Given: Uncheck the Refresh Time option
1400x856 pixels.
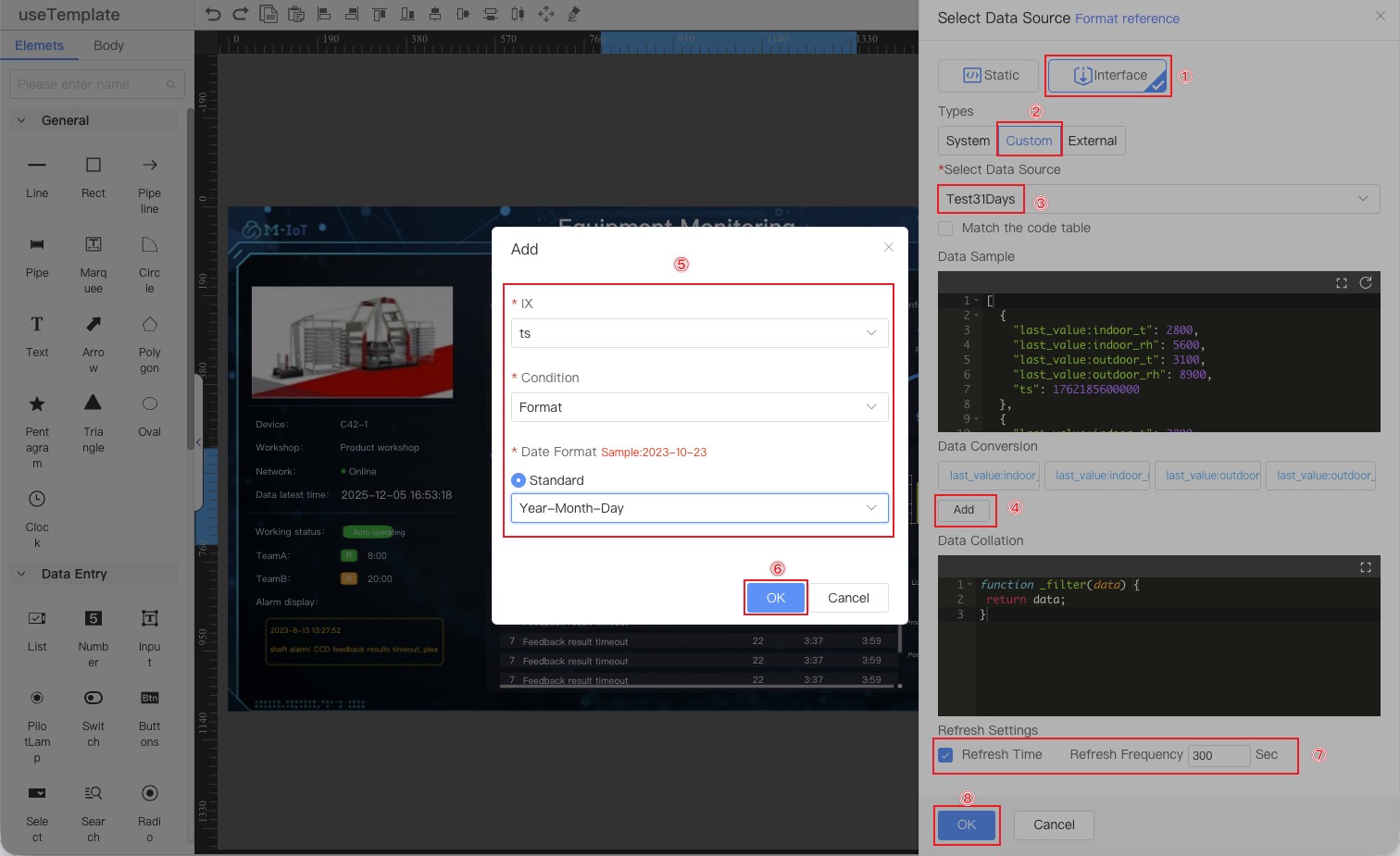Looking at the screenshot, I should 945,754.
